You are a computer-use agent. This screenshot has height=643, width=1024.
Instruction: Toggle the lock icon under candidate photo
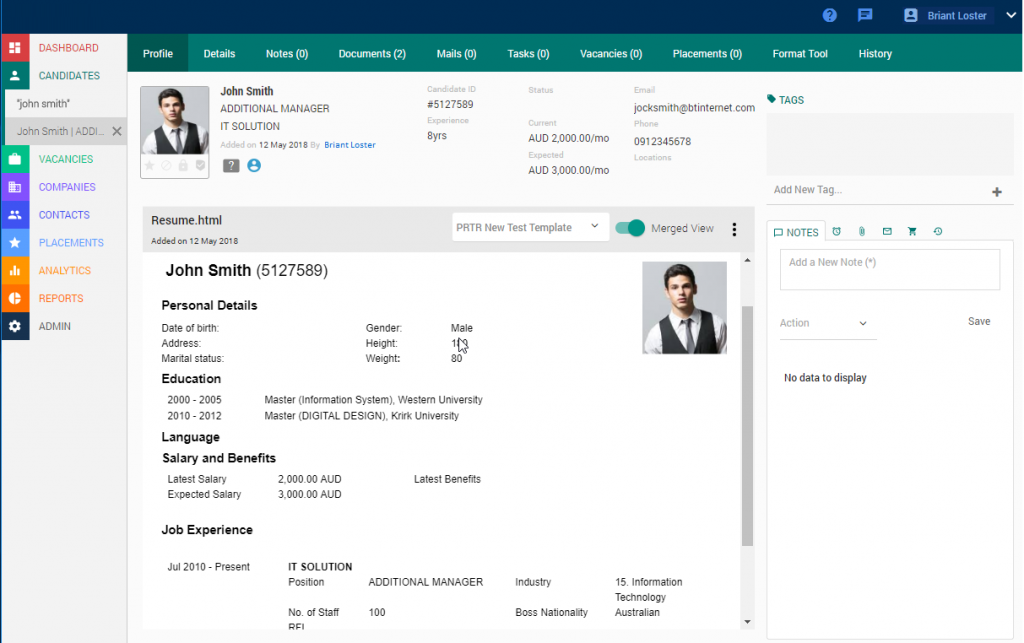point(183,166)
